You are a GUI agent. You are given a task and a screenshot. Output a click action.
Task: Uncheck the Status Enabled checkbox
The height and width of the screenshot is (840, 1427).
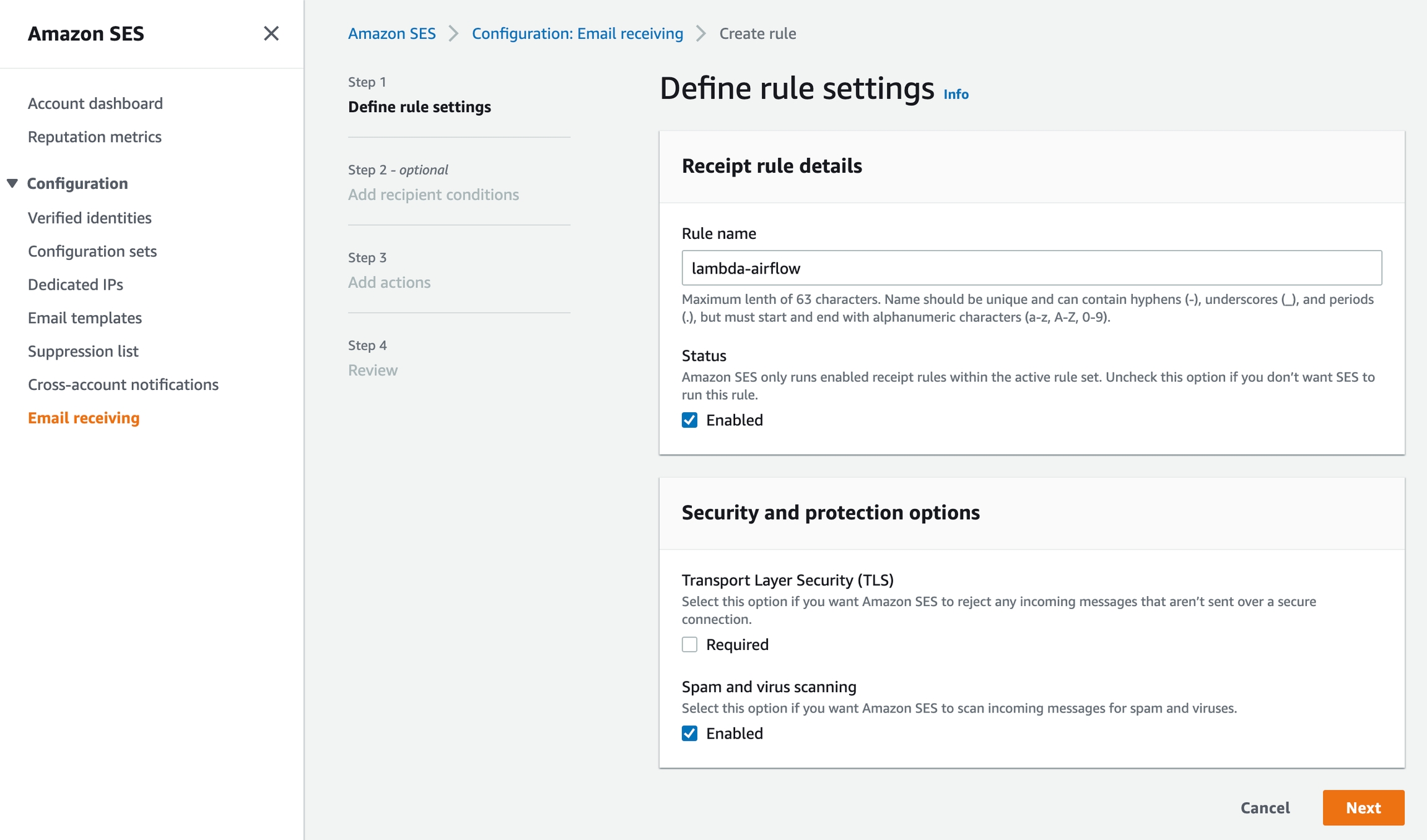coord(689,420)
